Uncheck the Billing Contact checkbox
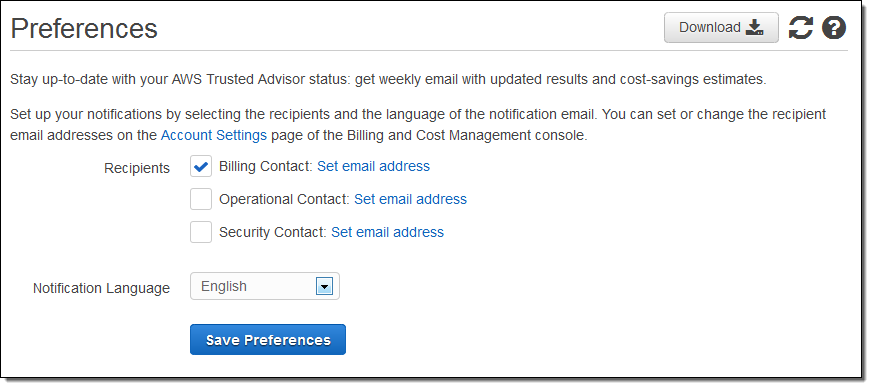The height and width of the screenshot is (389, 873). (201, 166)
